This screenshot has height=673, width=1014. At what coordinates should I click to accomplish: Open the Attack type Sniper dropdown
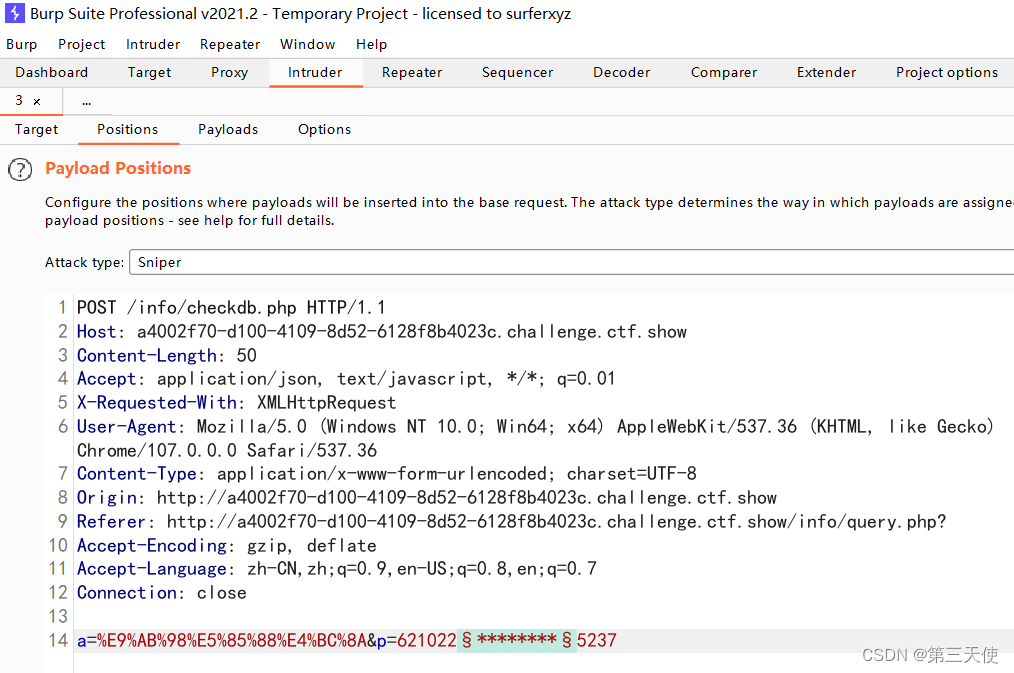572,262
